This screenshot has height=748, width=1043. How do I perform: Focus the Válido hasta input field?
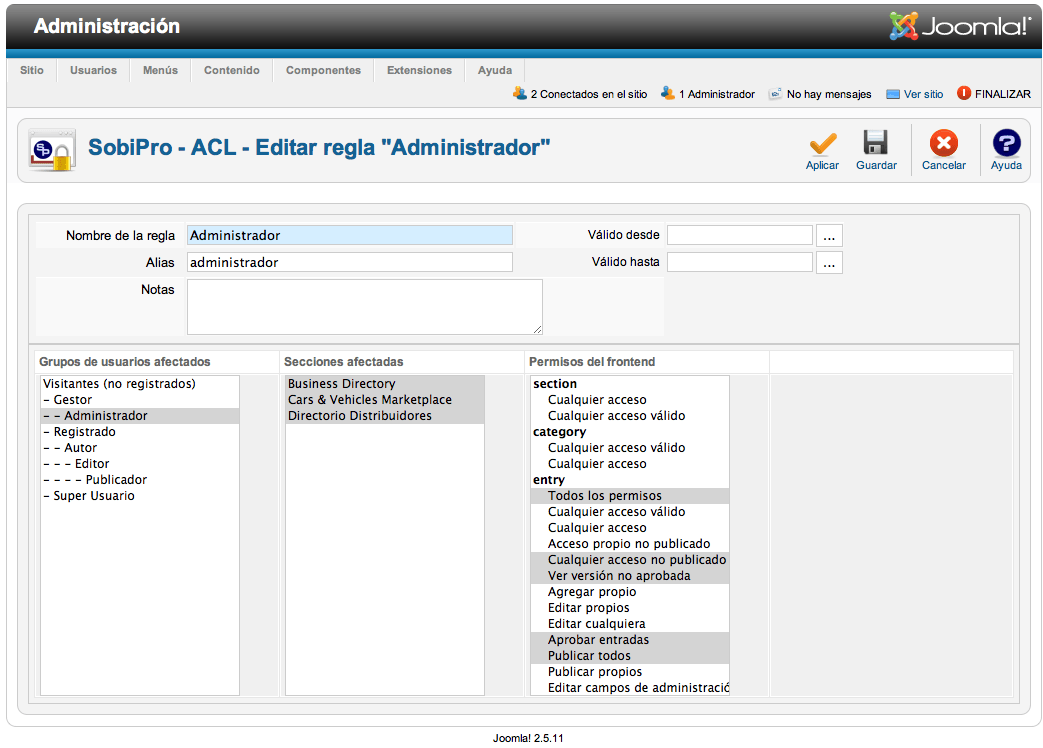tap(740, 262)
